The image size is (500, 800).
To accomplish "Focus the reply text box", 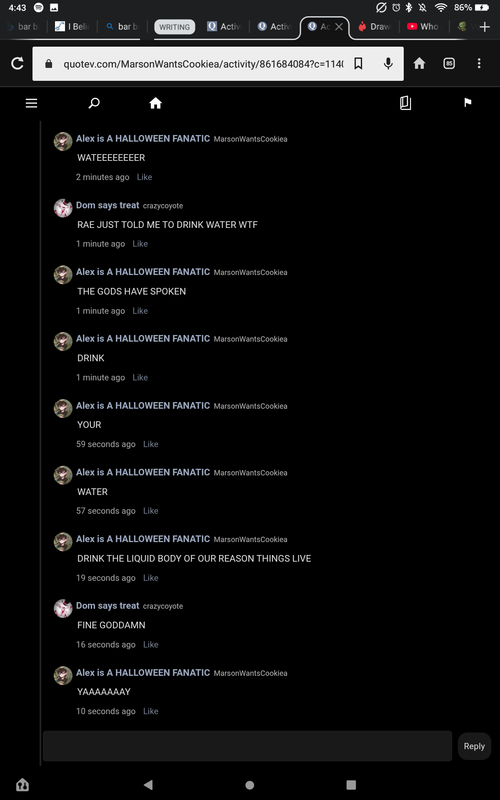I will (247, 746).
